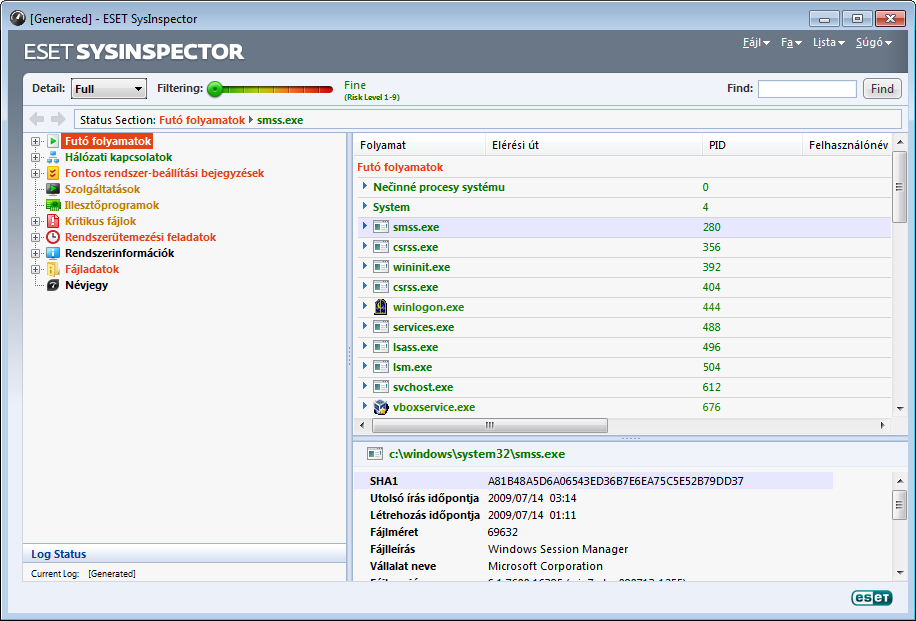
Task: Expand the Kritikus fájlok tree node
Action: 36,221
